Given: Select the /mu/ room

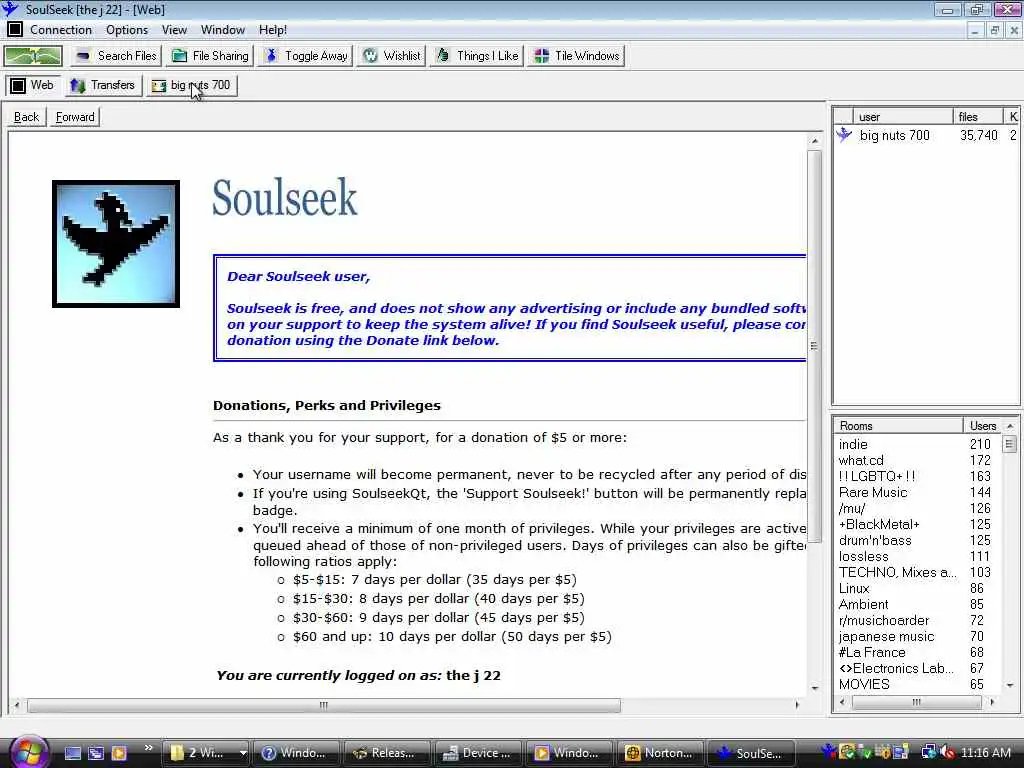Looking at the screenshot, I should tap(918, 508).
